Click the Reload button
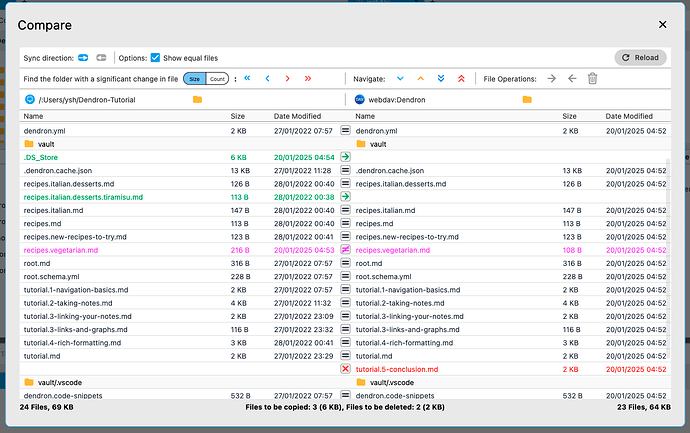The height and width of the screenshot is (433, 690). pyautogui.click(x=640, y=58)
